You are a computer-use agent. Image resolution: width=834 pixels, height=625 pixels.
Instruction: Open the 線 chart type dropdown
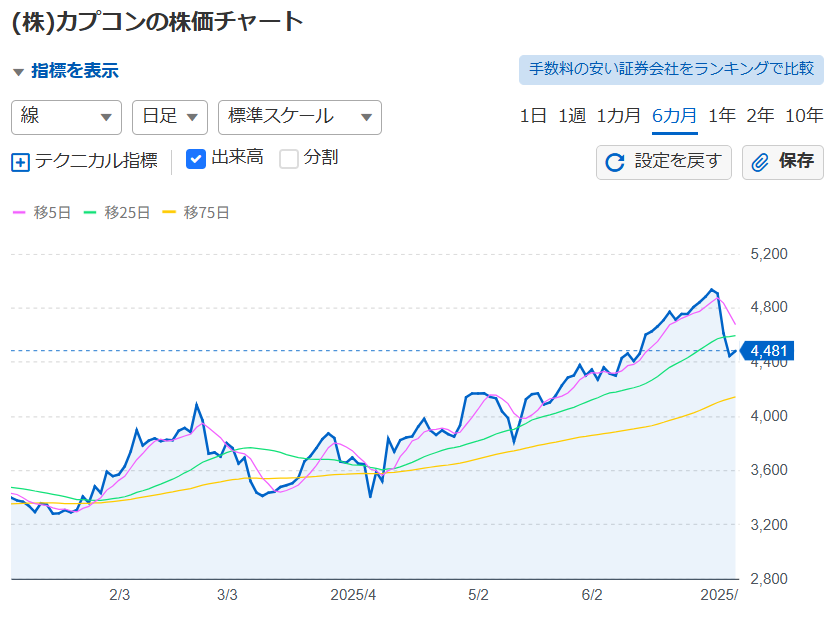pos(66,117)
